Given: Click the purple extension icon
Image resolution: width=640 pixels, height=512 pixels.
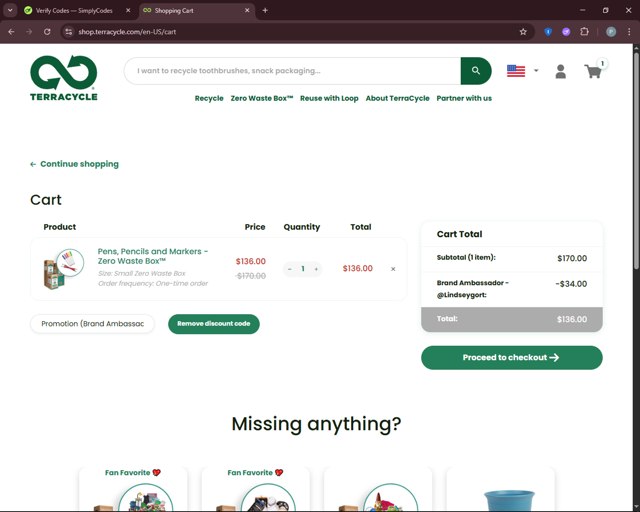Looking at the screenshot, I should pos(566,31).
